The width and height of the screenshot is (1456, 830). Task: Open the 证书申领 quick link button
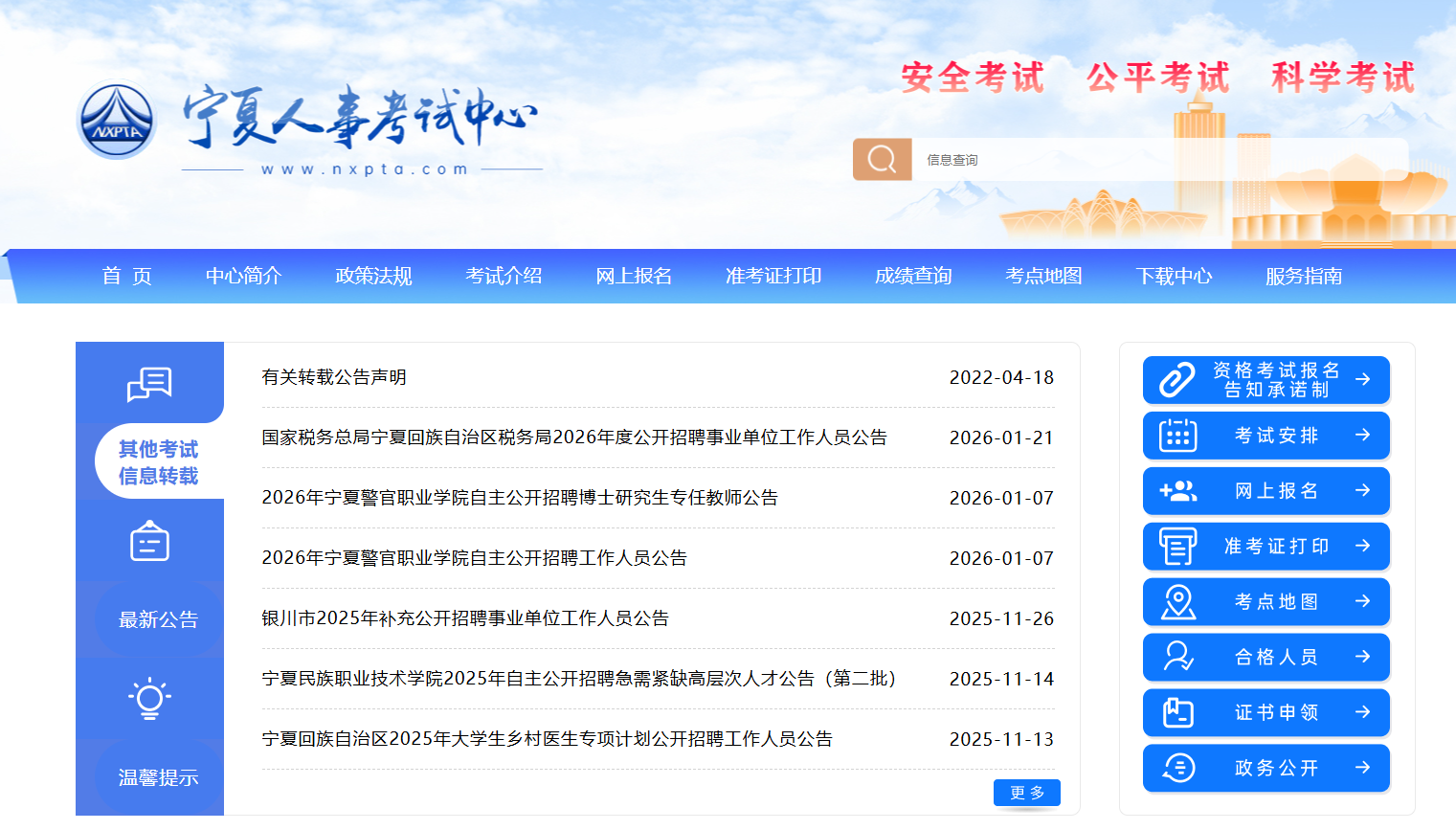pyautogui.click(x=1266, y=713)
